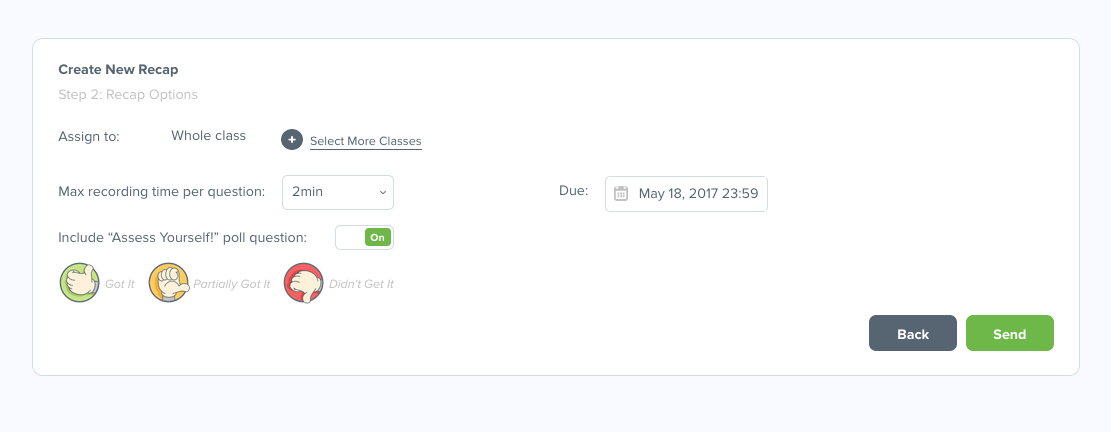Open the Select More Classes link
Image resolution: width=1111 pixels, height=432 pixels.
pos(365,141)
